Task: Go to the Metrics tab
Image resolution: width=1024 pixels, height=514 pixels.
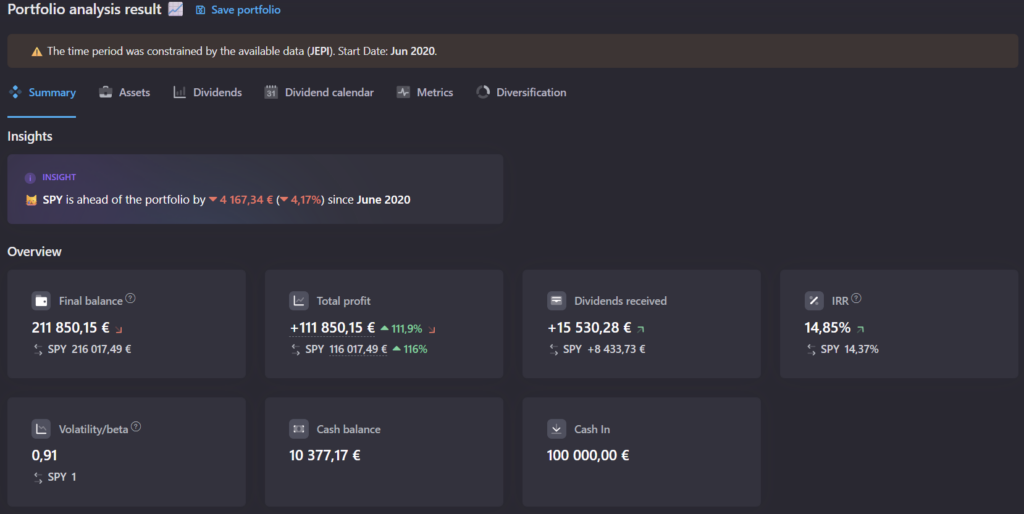Action: (x=424, y=92)
